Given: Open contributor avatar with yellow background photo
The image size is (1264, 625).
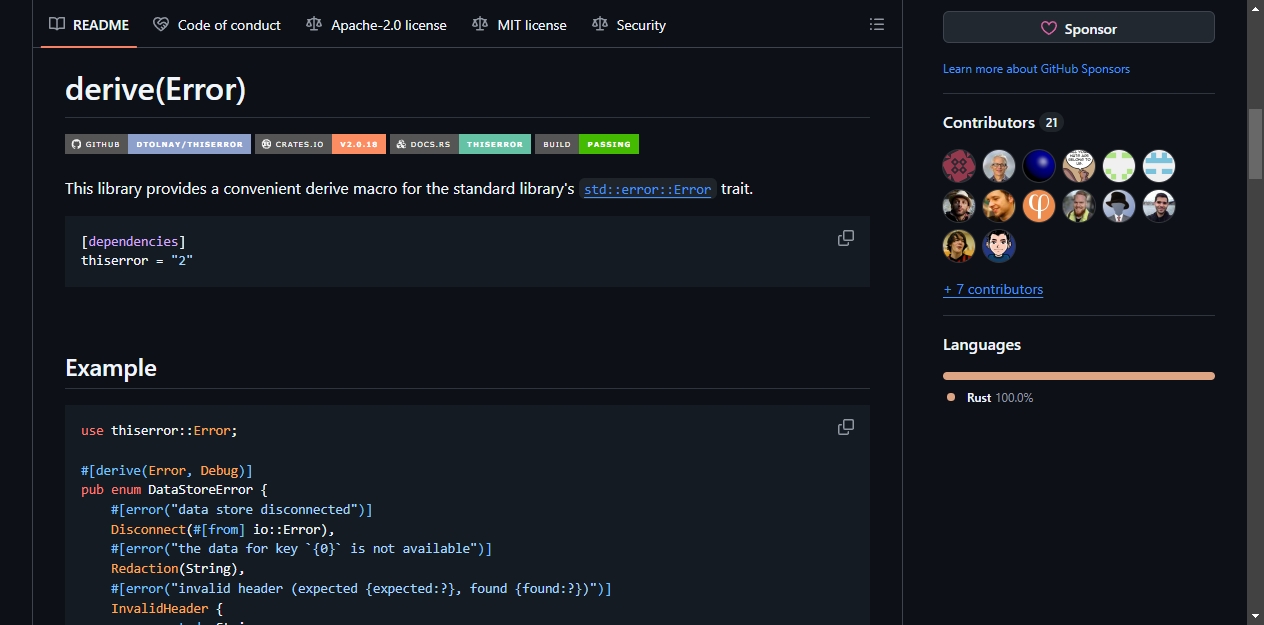Looking at the screenshot, I should pyautogui.click(x=959, y=246).
